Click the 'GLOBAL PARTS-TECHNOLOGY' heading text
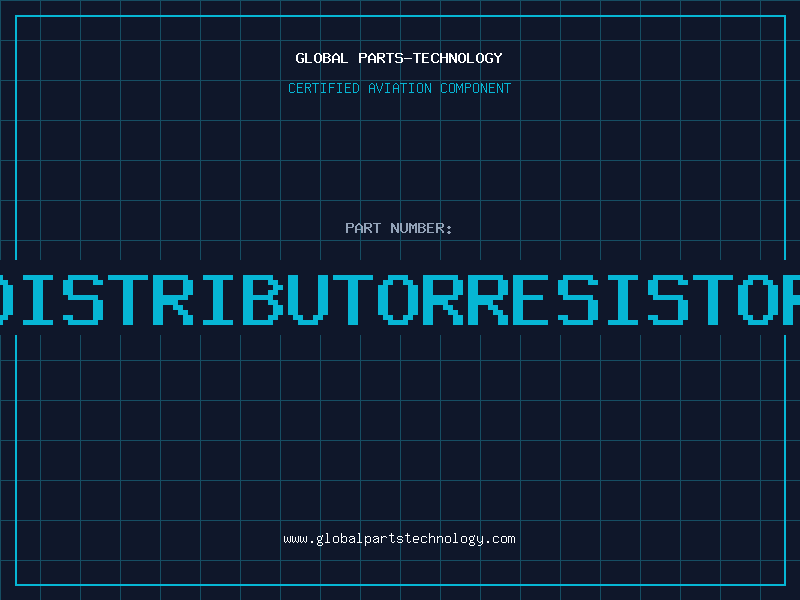Image resolution: width=800 pixels, height=600 pixels. point(399,58)
